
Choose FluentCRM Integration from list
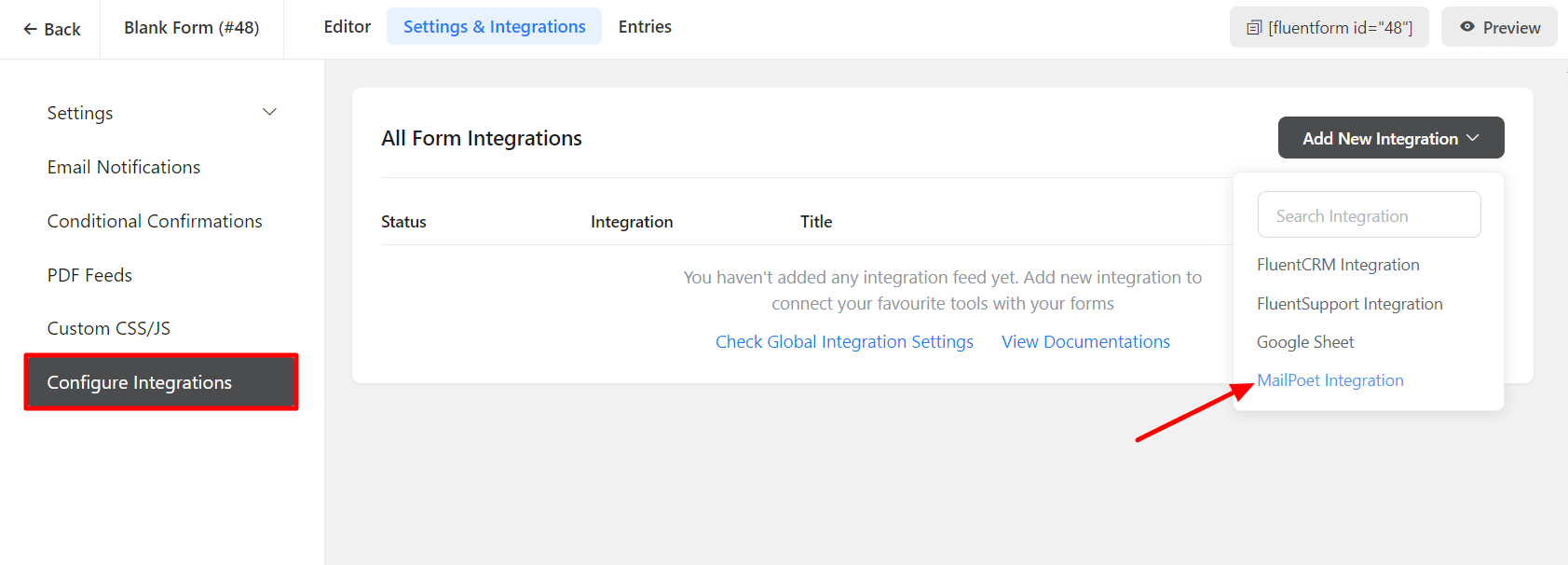(1338, 265)
